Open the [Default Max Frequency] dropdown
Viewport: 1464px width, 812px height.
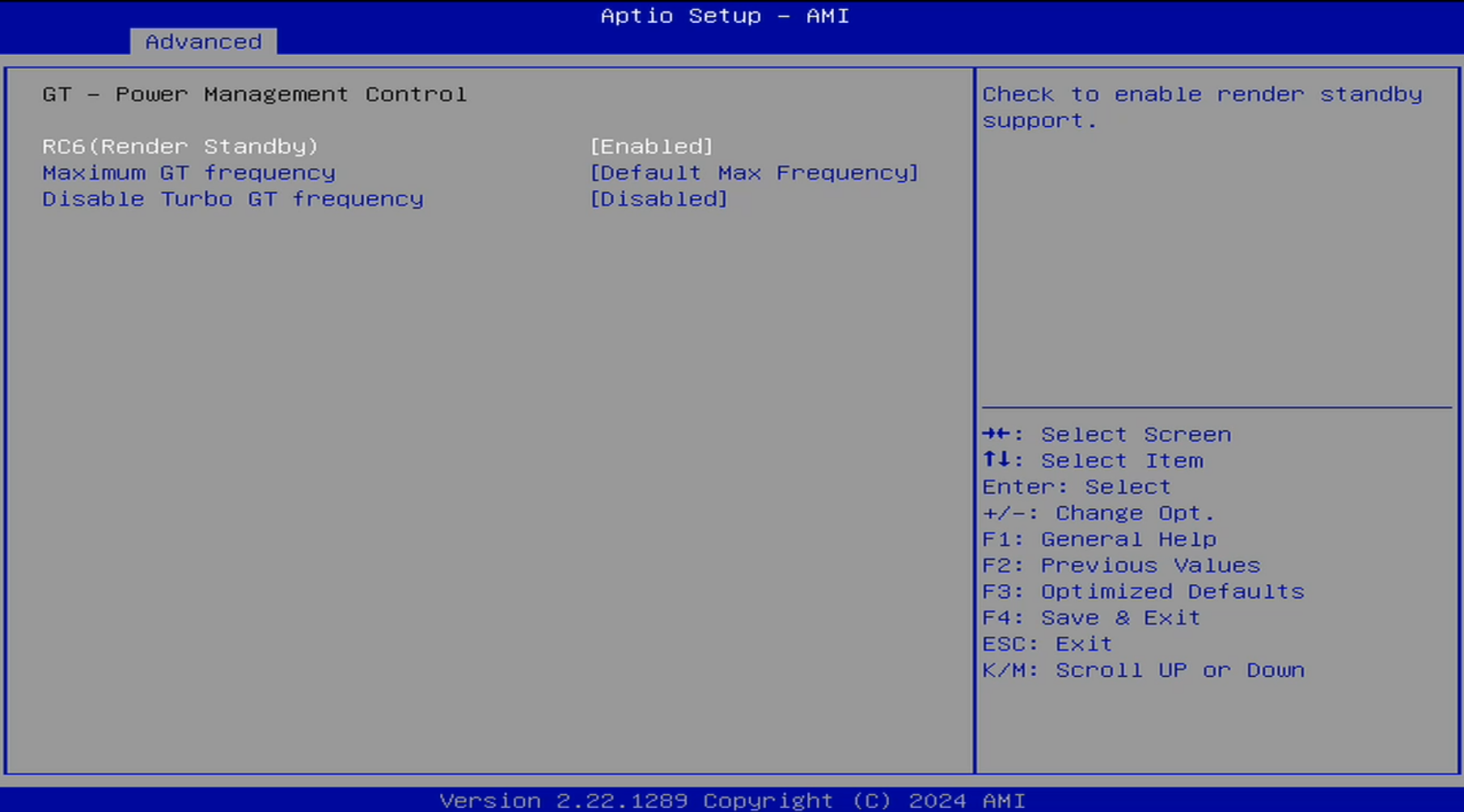click(754, 173)
